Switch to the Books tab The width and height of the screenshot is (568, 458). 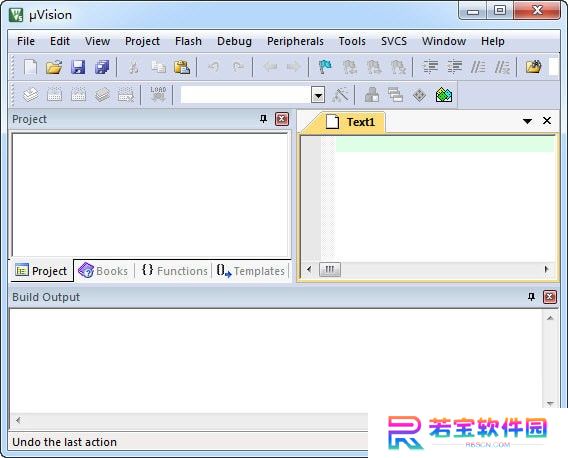(103, 271)
